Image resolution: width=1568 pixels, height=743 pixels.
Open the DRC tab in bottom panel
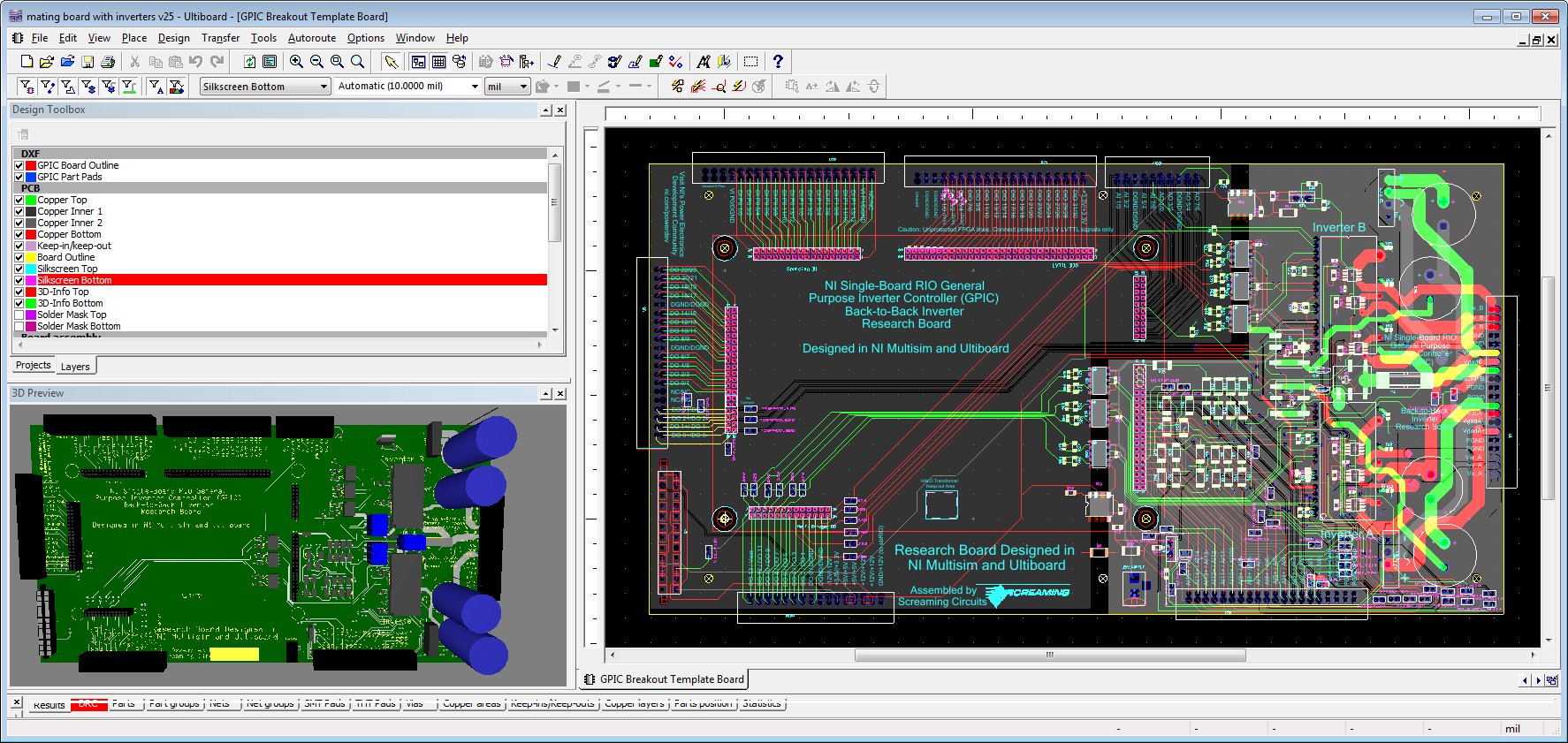[88, 704]
